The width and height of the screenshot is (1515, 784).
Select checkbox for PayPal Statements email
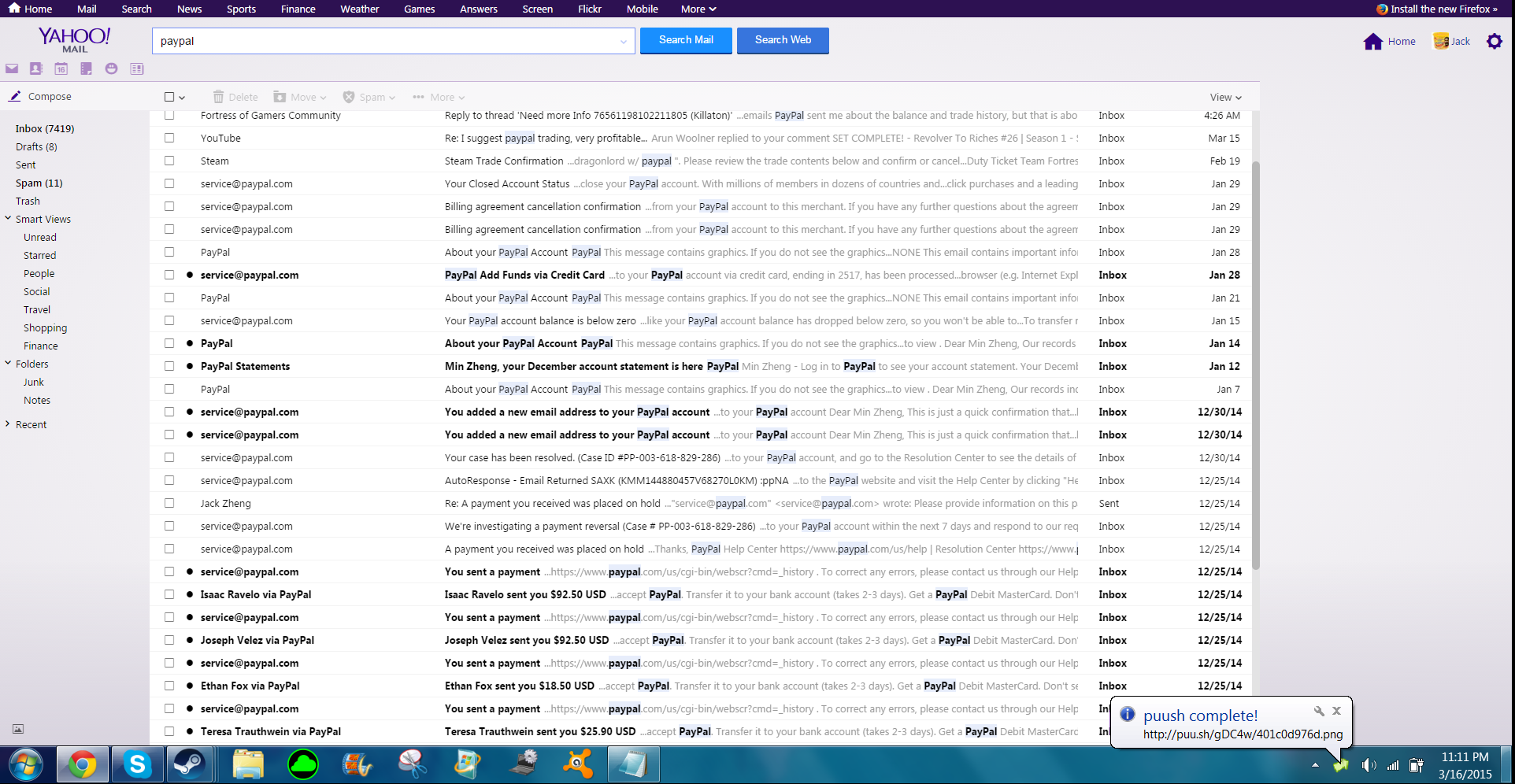point(169,366)
